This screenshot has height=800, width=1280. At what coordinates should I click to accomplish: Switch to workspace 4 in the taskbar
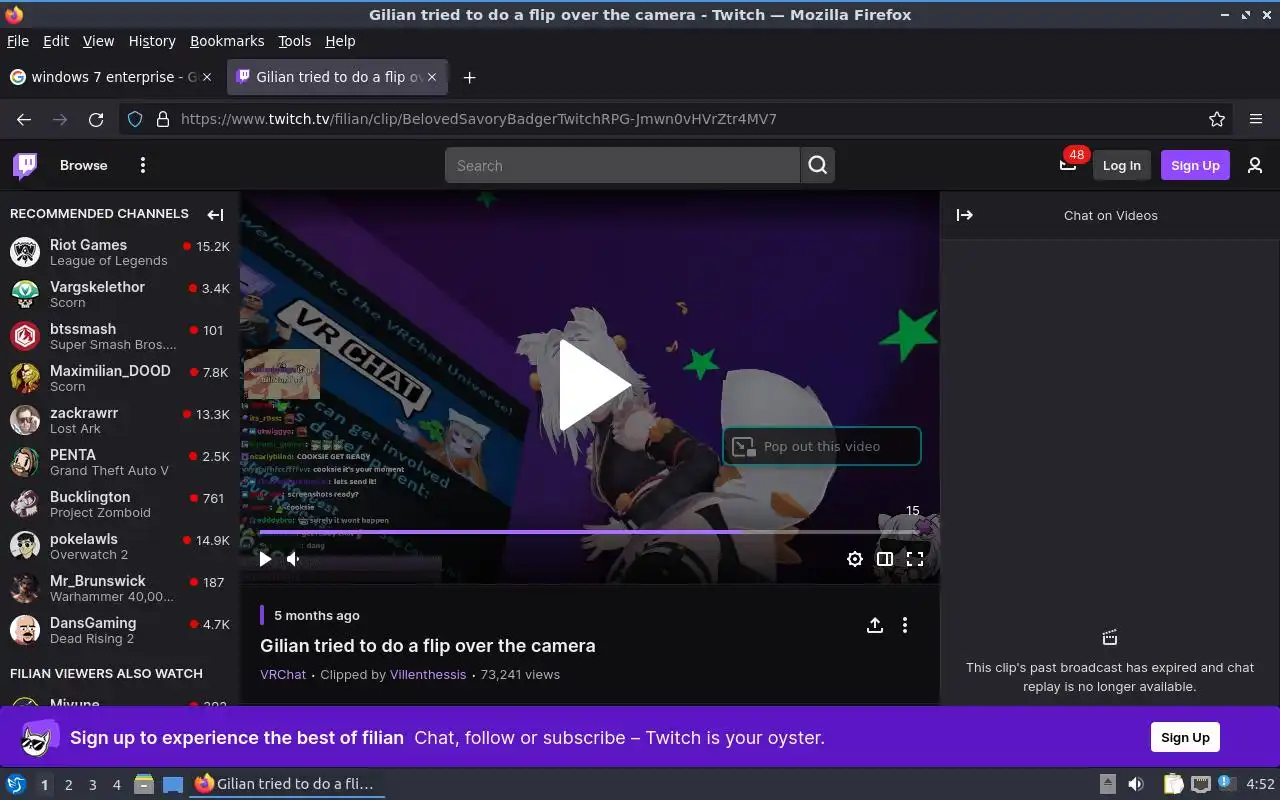116,785
